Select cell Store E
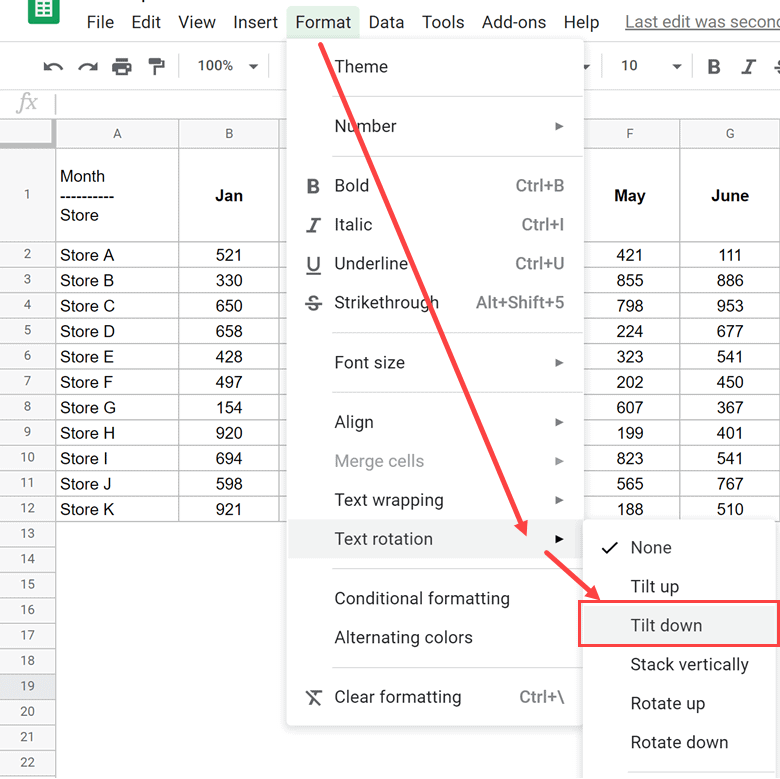The height and width of the screenshot is (779, 780). tap(117, 357)
